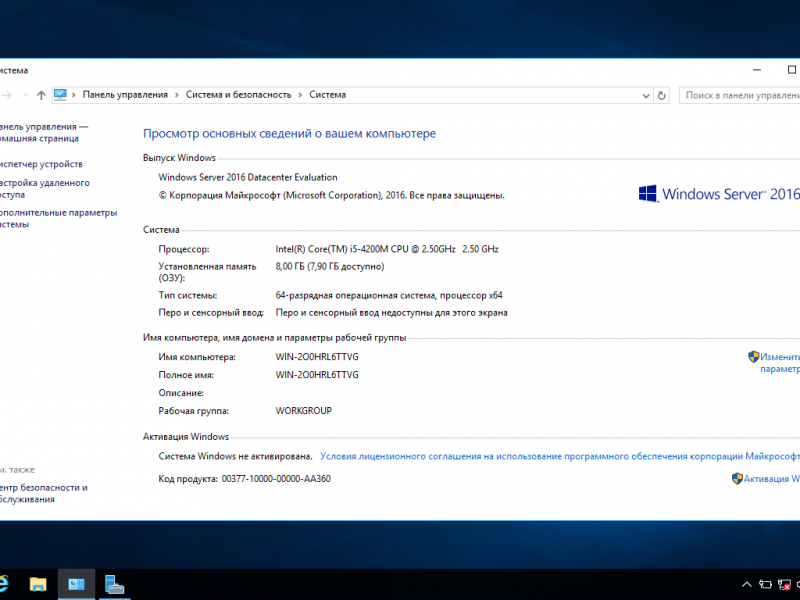
Task: Open Server Manager from the taskbar
Action: point(114,584)
